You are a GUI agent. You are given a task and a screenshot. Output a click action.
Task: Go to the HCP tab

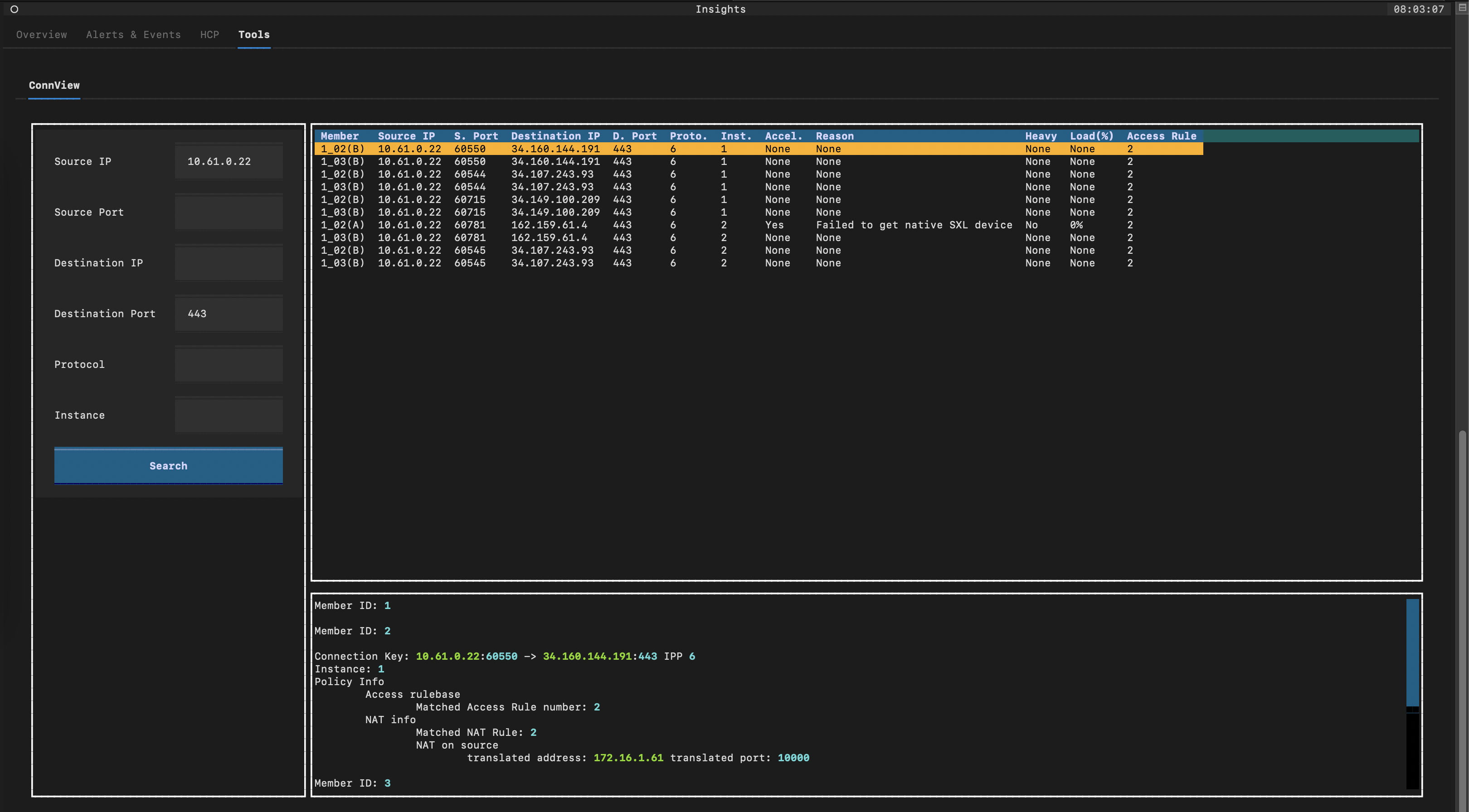click(x=209, y=35)
